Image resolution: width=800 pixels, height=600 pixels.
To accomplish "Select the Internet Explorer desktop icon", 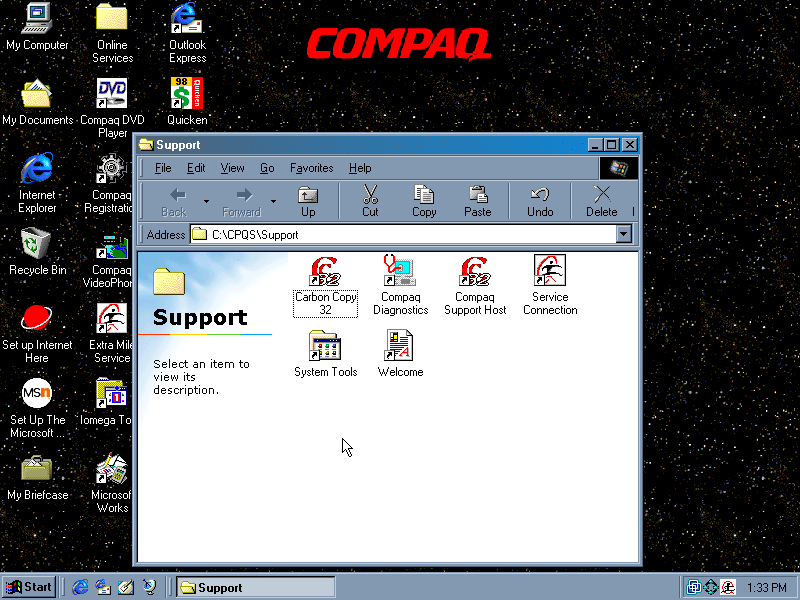I will click(37, 183).
